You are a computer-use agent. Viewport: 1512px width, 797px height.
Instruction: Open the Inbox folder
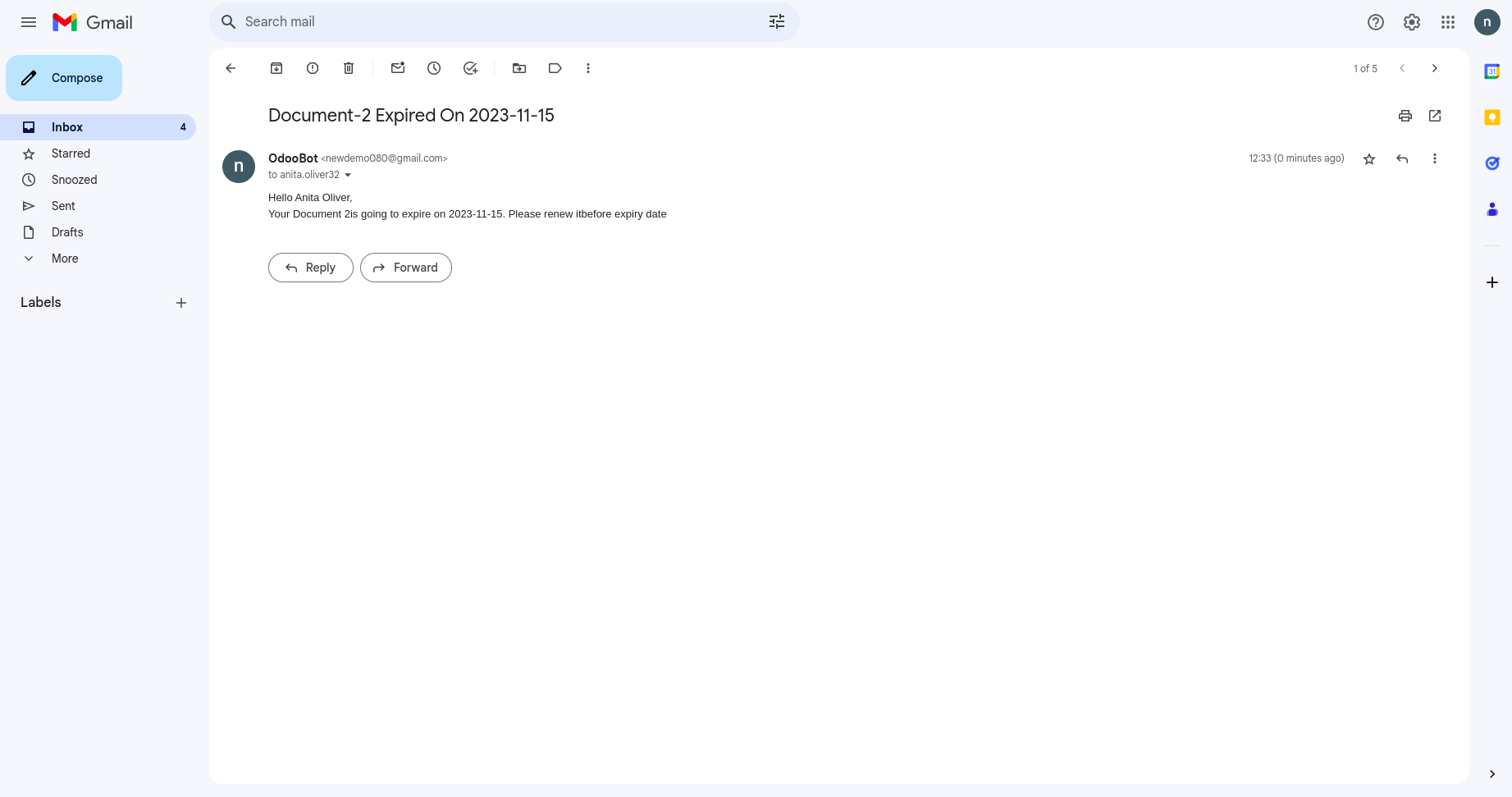98,127
